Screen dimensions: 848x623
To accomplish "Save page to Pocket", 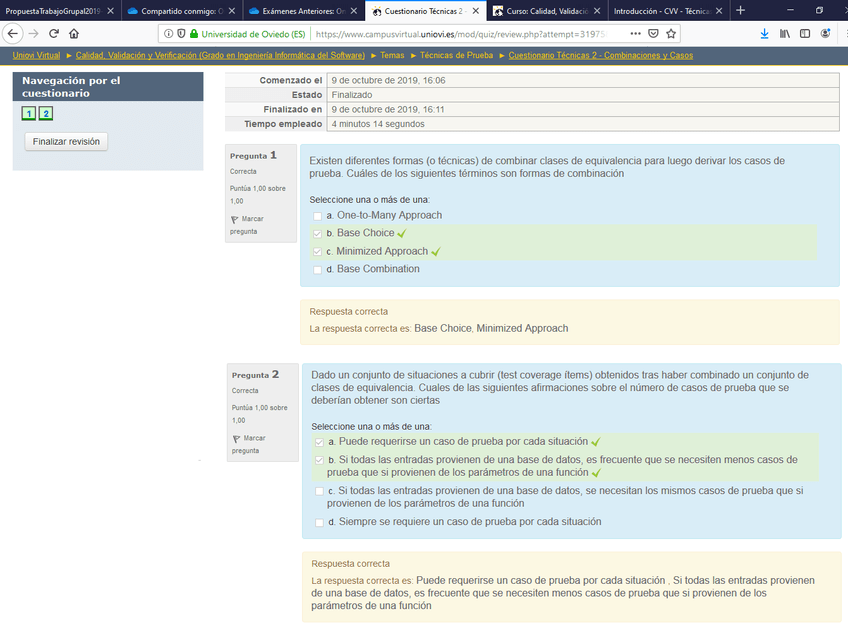I will (652, 33).
